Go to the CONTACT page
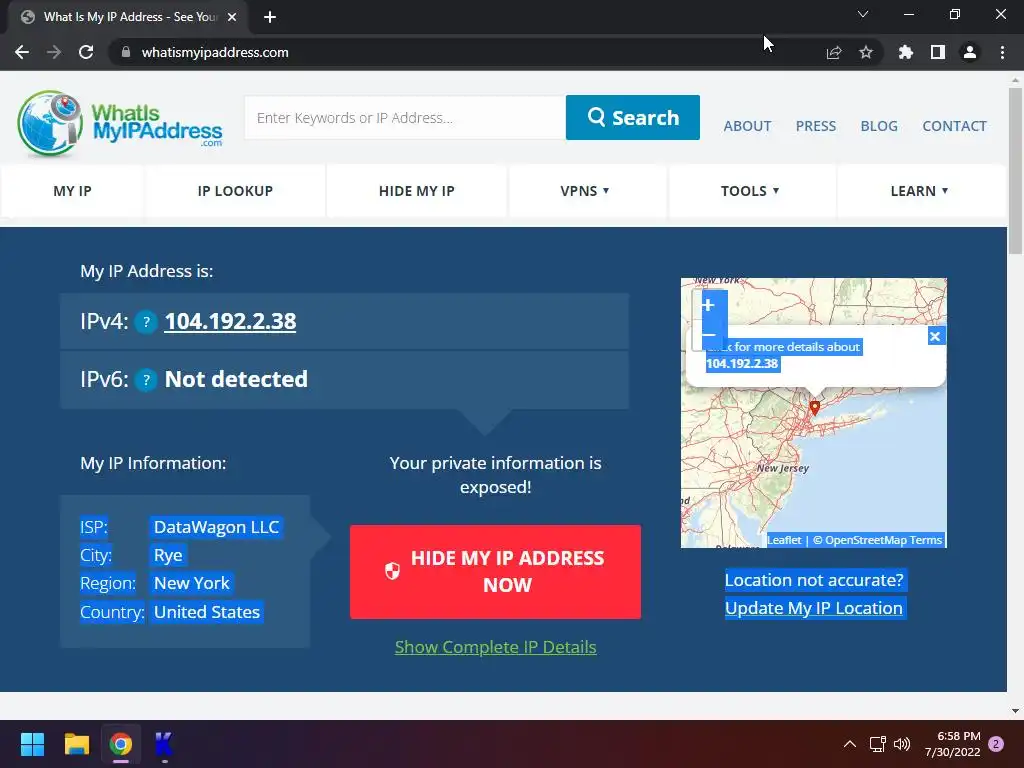Viewport: 1024px width, 768px height. point(954,126)
